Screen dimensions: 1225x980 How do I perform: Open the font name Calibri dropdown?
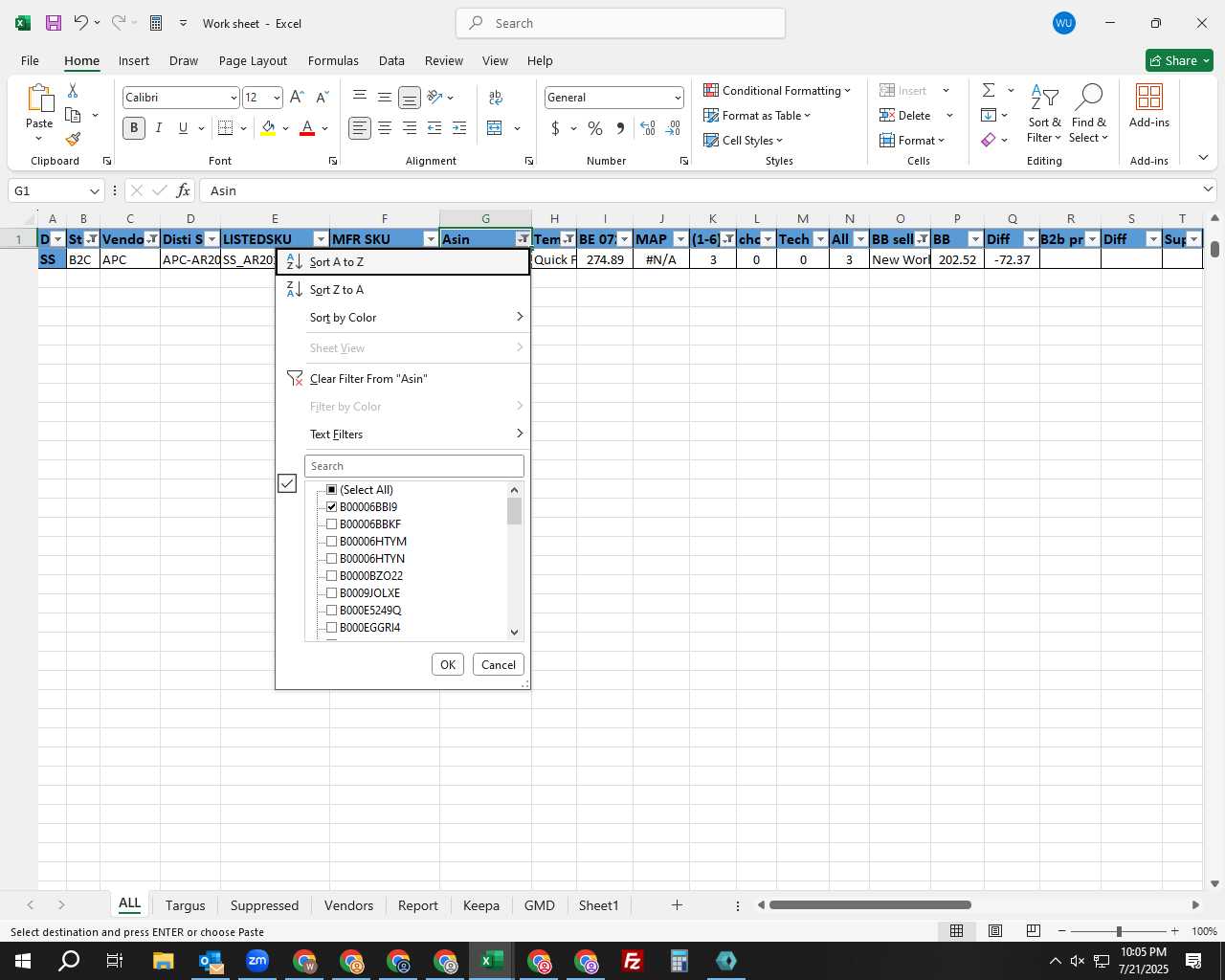click(x=233, y=98)
